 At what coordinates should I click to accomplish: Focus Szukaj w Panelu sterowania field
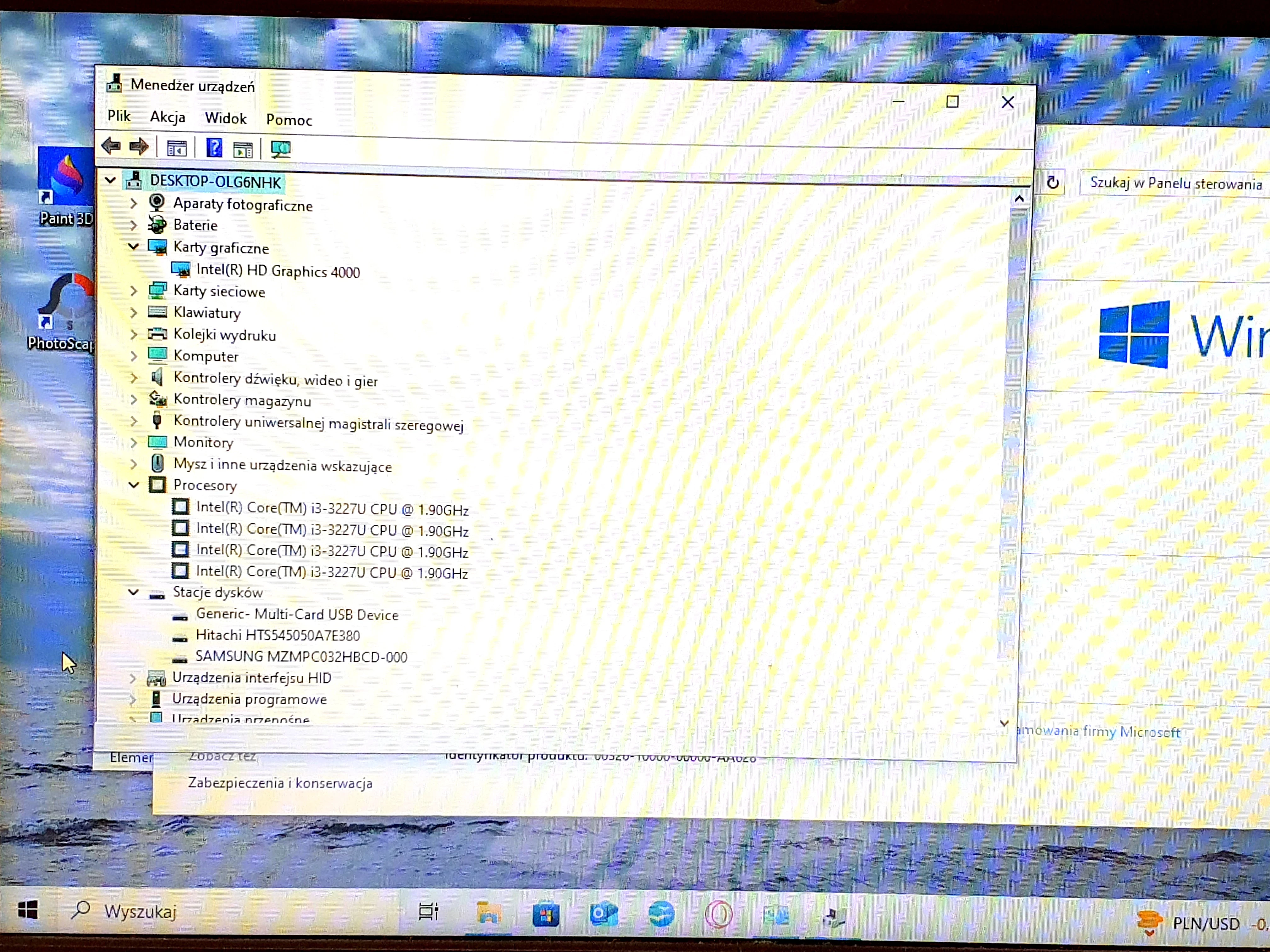coord(1175,183)
